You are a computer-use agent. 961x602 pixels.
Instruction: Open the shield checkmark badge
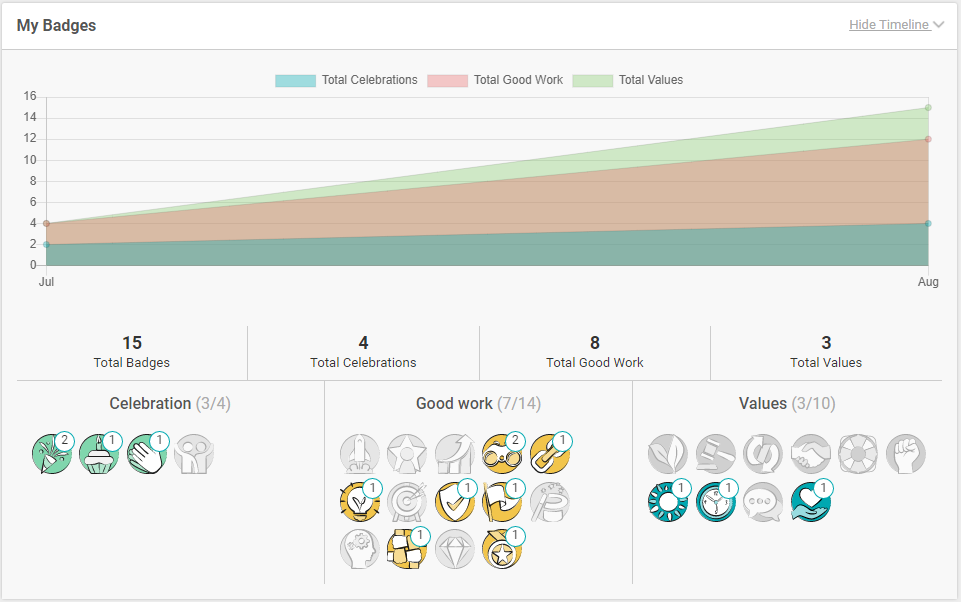tap(455, 502)
